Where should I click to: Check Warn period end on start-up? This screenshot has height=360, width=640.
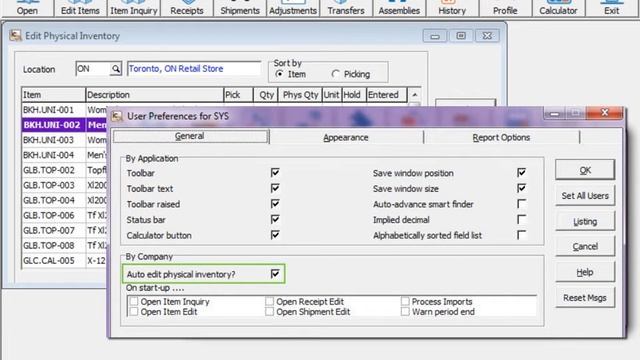tap(405, 311)
